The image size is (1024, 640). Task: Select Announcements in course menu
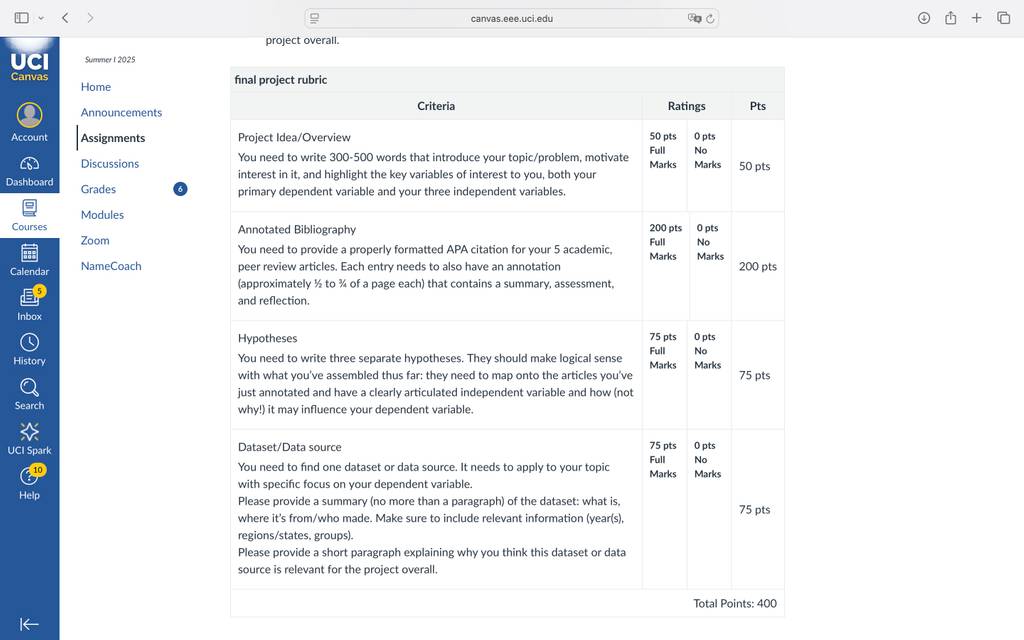tap(121, 112)
